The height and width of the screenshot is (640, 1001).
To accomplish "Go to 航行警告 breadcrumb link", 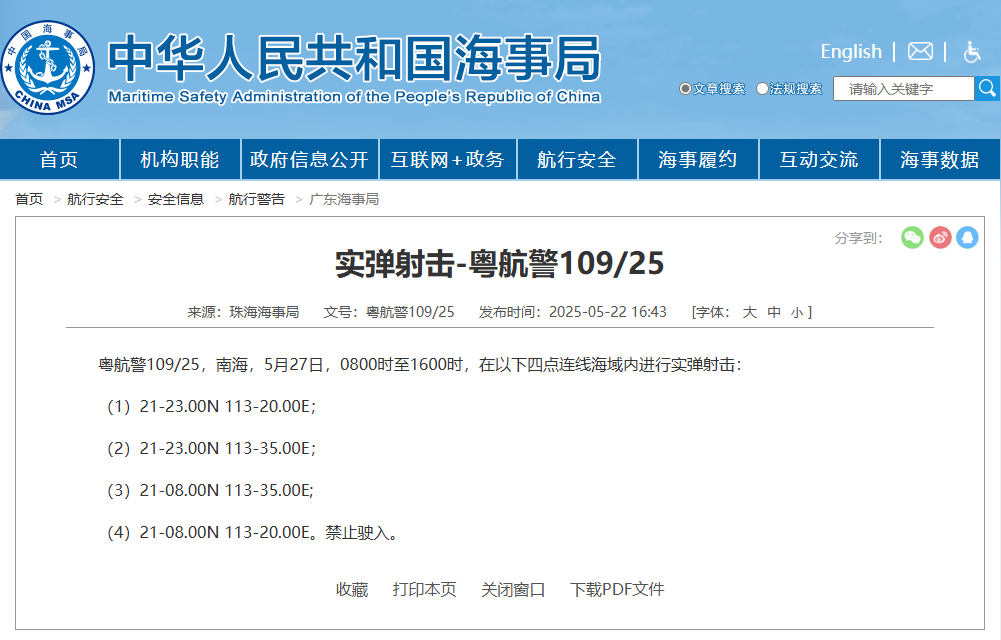I will (257, 199).
